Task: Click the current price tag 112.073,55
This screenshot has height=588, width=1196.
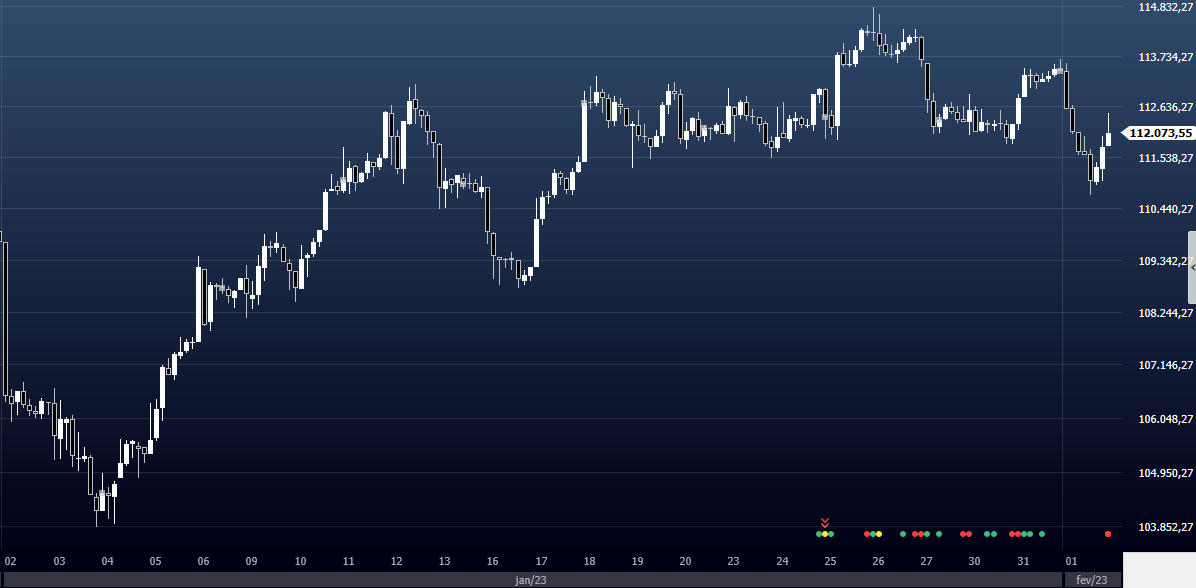Action: point(1161,133)
